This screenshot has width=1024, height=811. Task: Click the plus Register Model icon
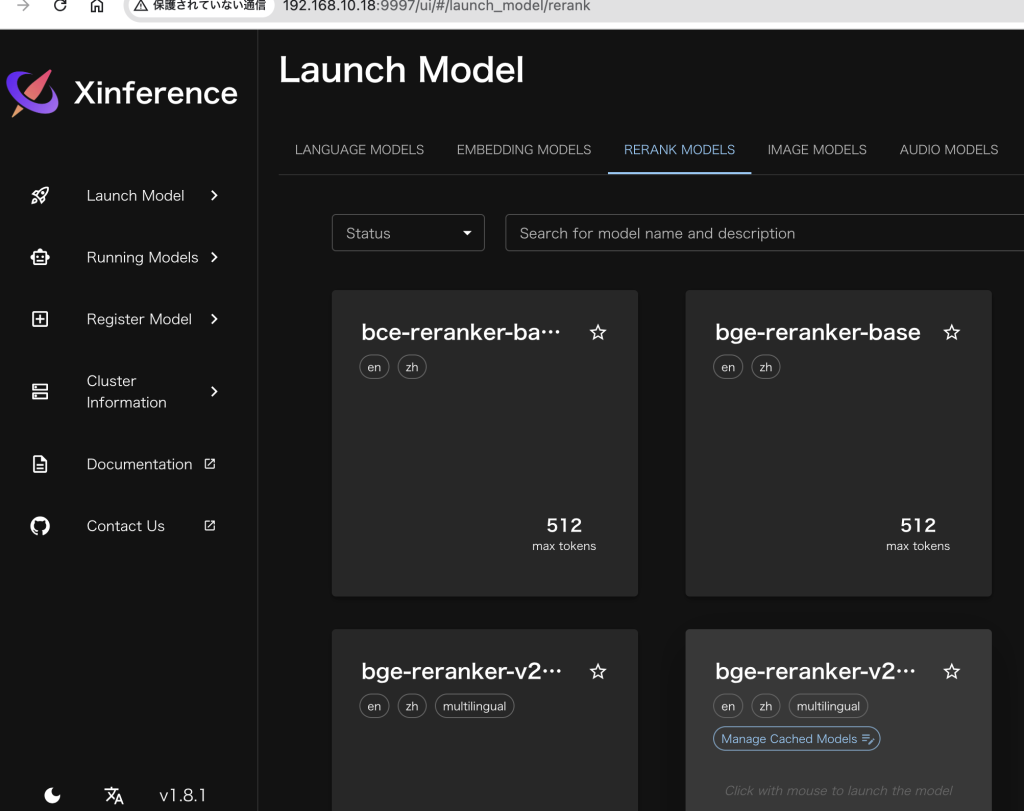pos(40,320)
